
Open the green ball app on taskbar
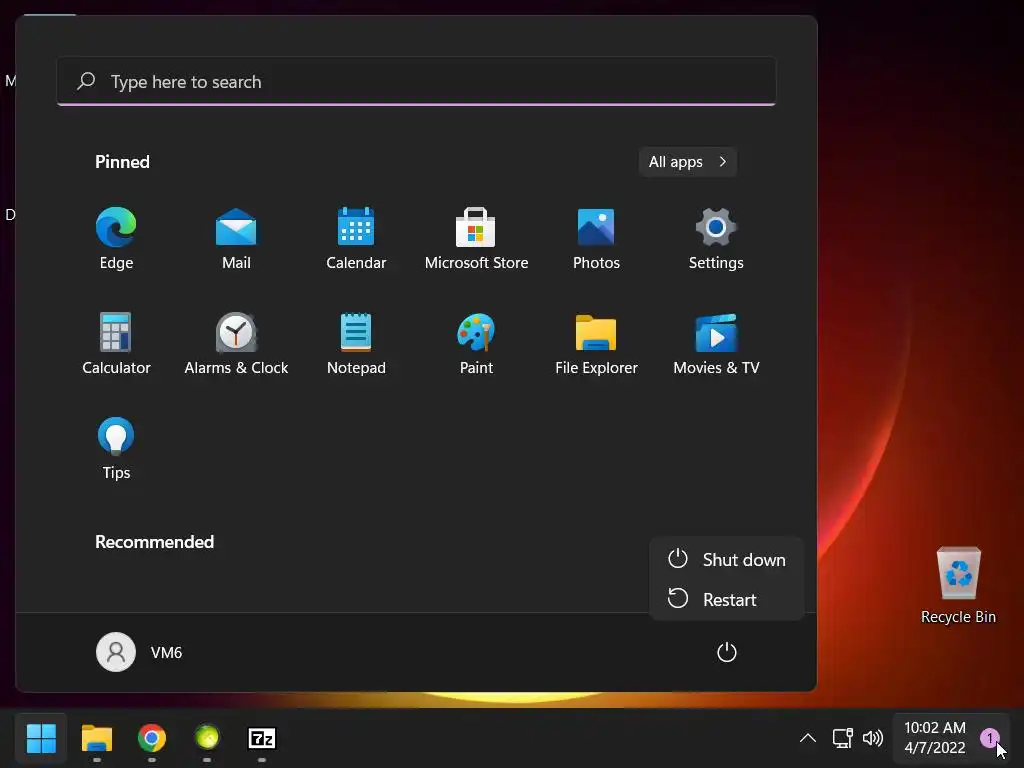[207, 739]
